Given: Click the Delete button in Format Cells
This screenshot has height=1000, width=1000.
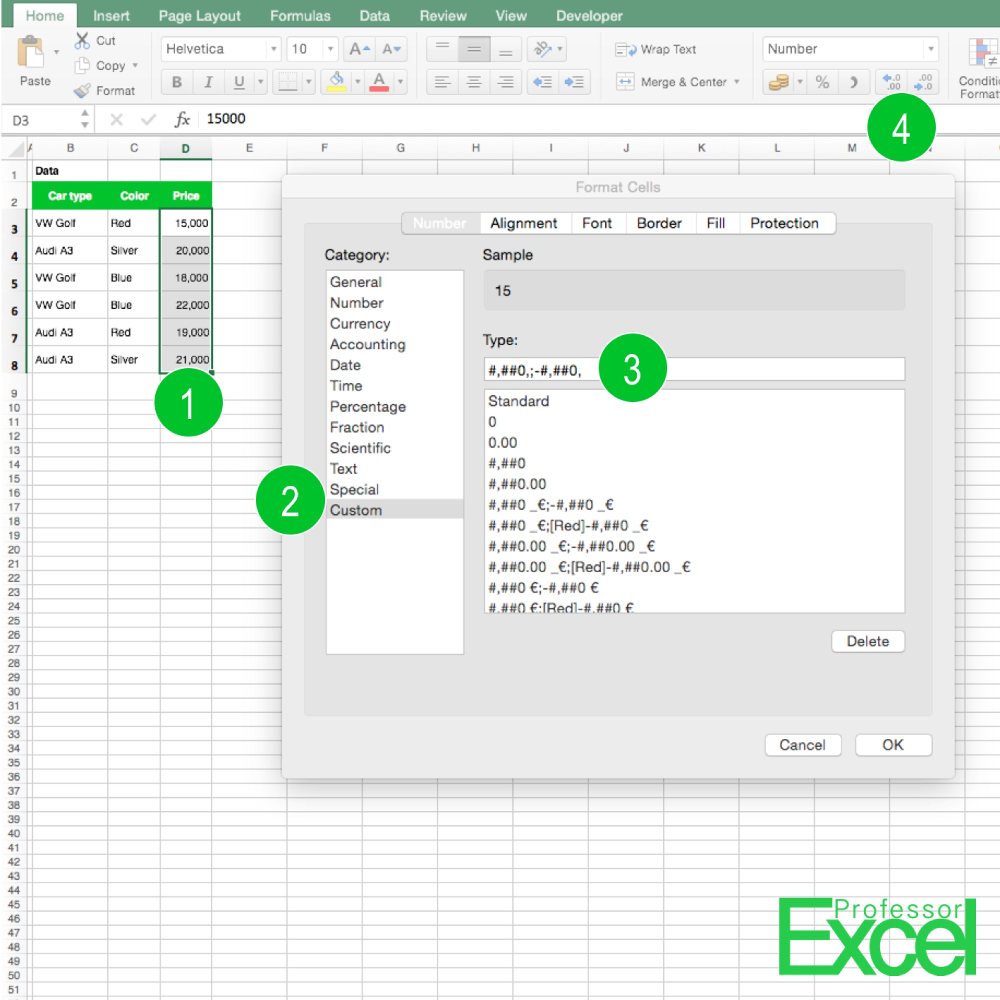Looking at the screenshot, I should pos(867,641).
